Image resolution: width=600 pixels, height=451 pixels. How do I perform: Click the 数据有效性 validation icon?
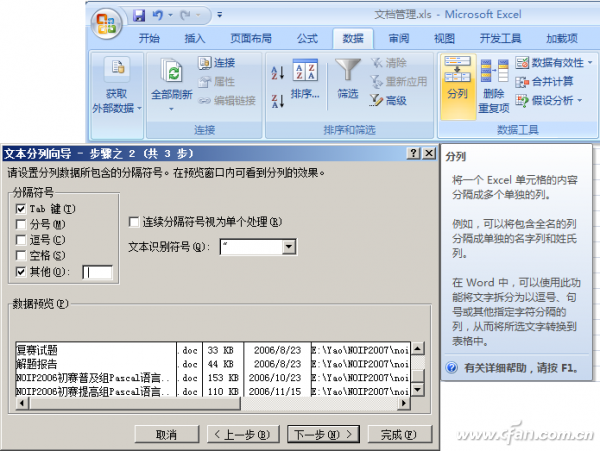pos(522,63)
